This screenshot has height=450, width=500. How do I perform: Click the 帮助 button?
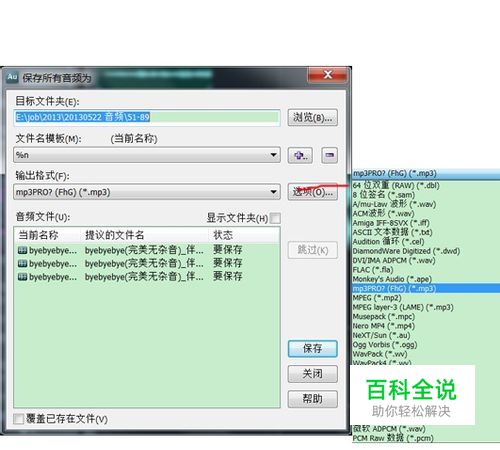point(313,399)
